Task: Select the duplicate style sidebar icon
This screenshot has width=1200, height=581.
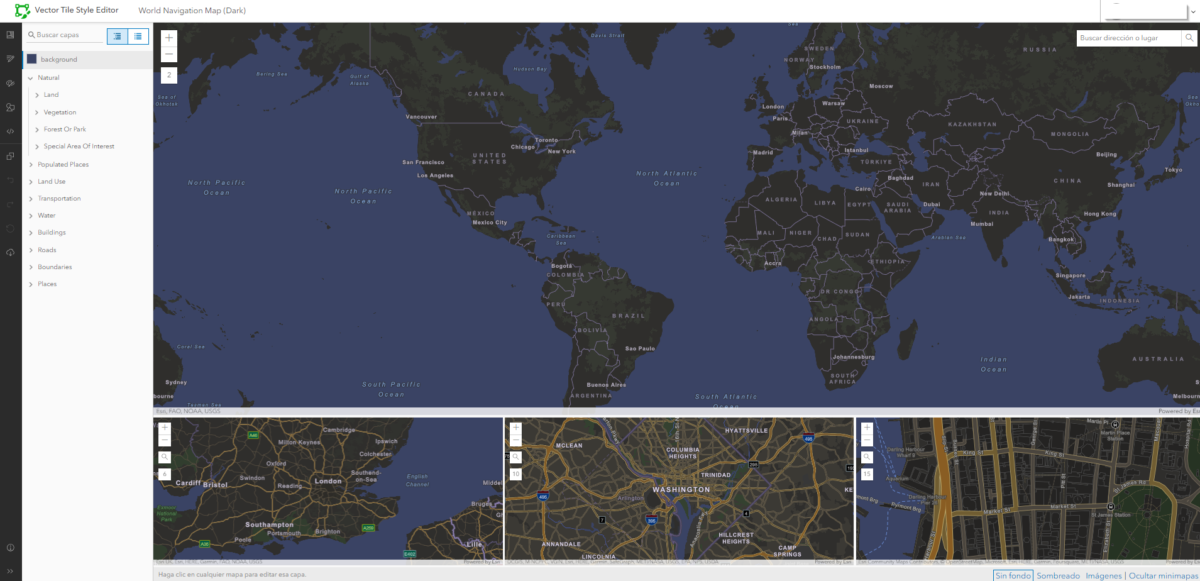Action: click(x=10, y=155)
